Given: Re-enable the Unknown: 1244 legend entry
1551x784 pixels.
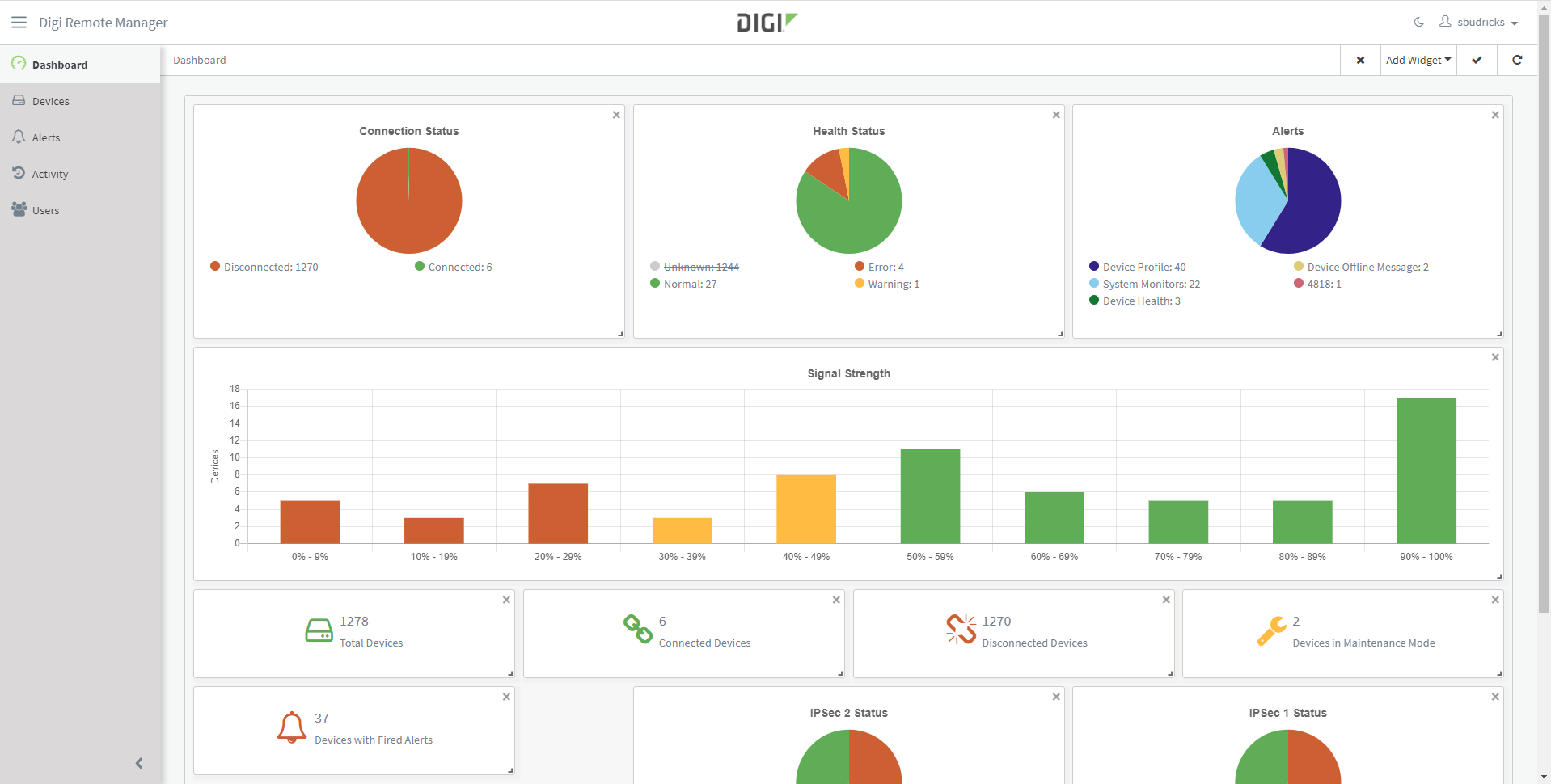Looking at the screenshot, I should click(695, 267).
